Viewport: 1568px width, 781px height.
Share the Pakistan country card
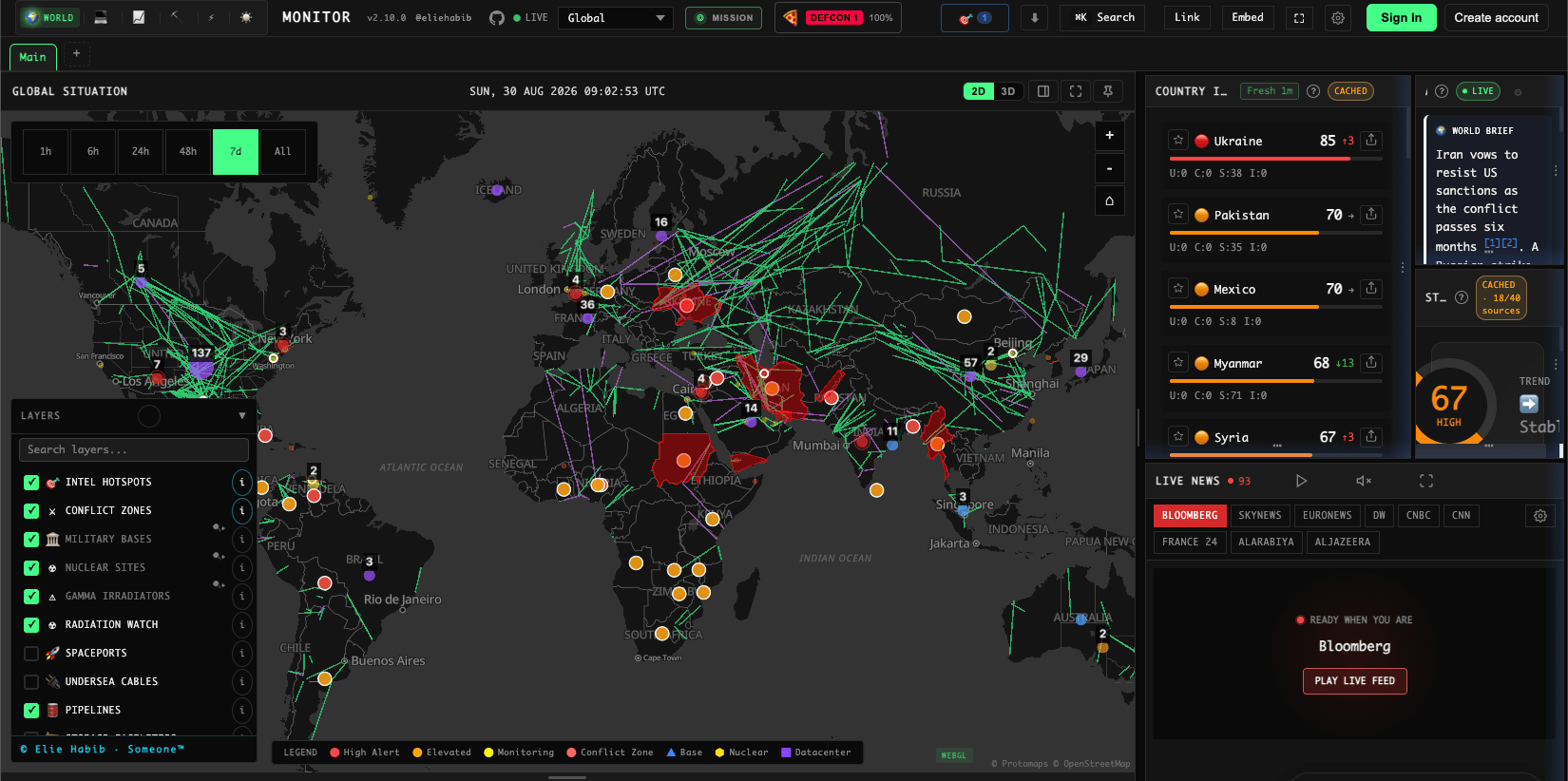[1371, 215]
